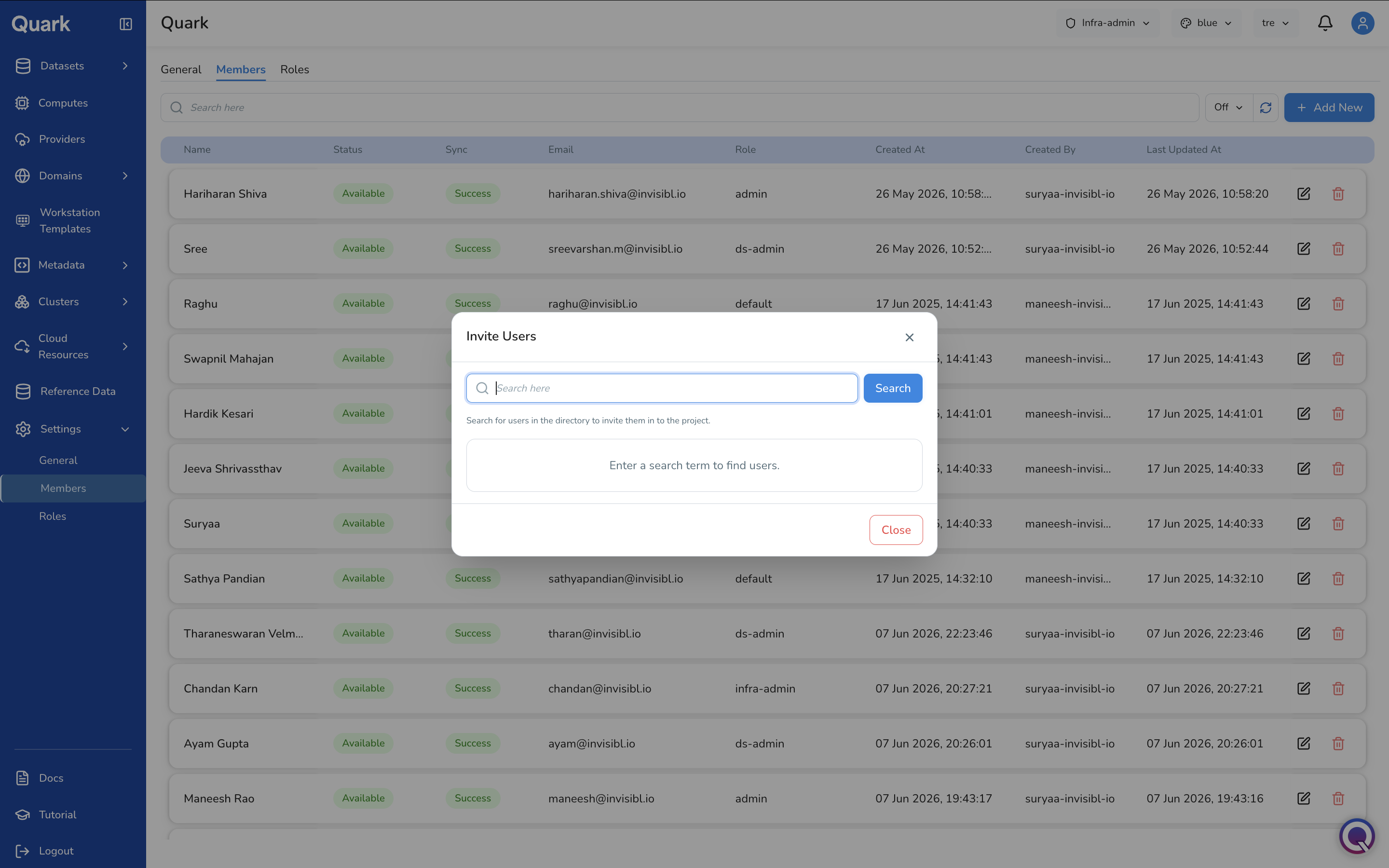Edit Sathya Pandian row

[x=1304, y=578]
